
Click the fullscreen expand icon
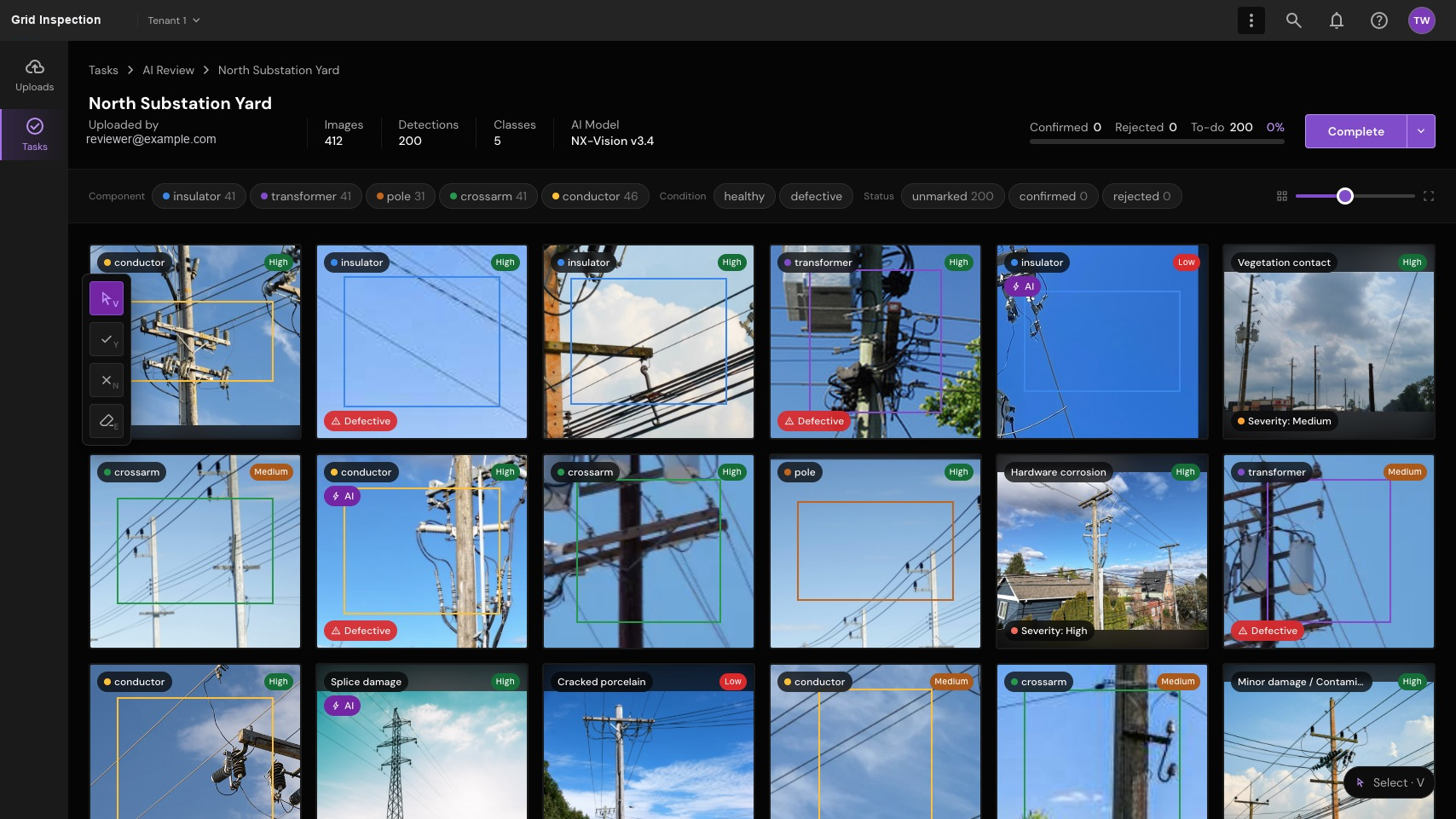1428,196
